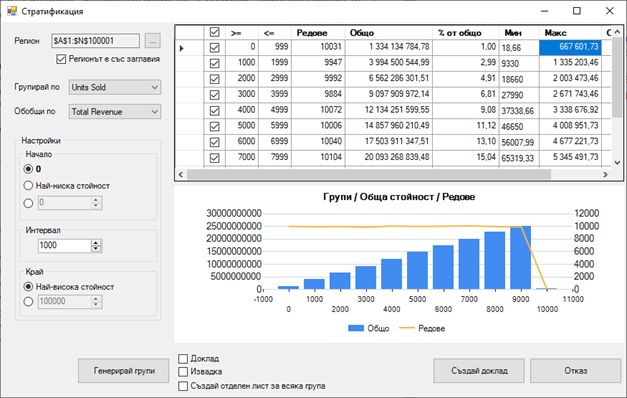Click the Регион input field
This screenshot has height=398, width=627.
96,41
